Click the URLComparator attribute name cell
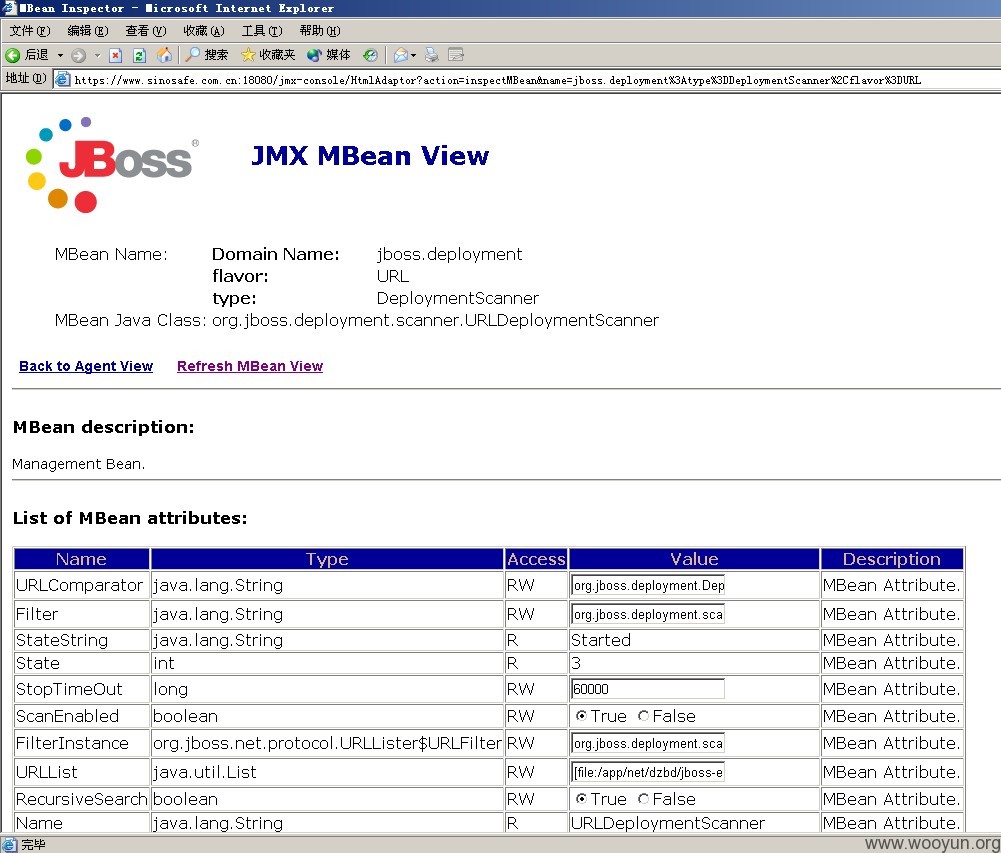1001x853 pixels. [x=82, y=585]
